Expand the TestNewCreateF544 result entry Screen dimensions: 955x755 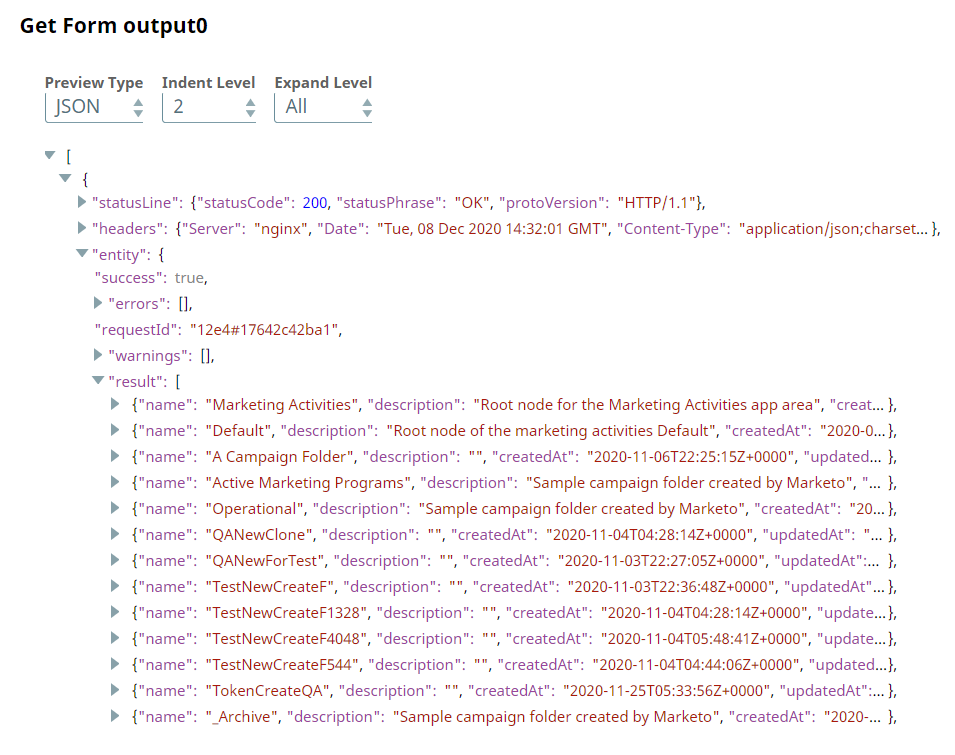pyautogui.click(x=115, y=664)
